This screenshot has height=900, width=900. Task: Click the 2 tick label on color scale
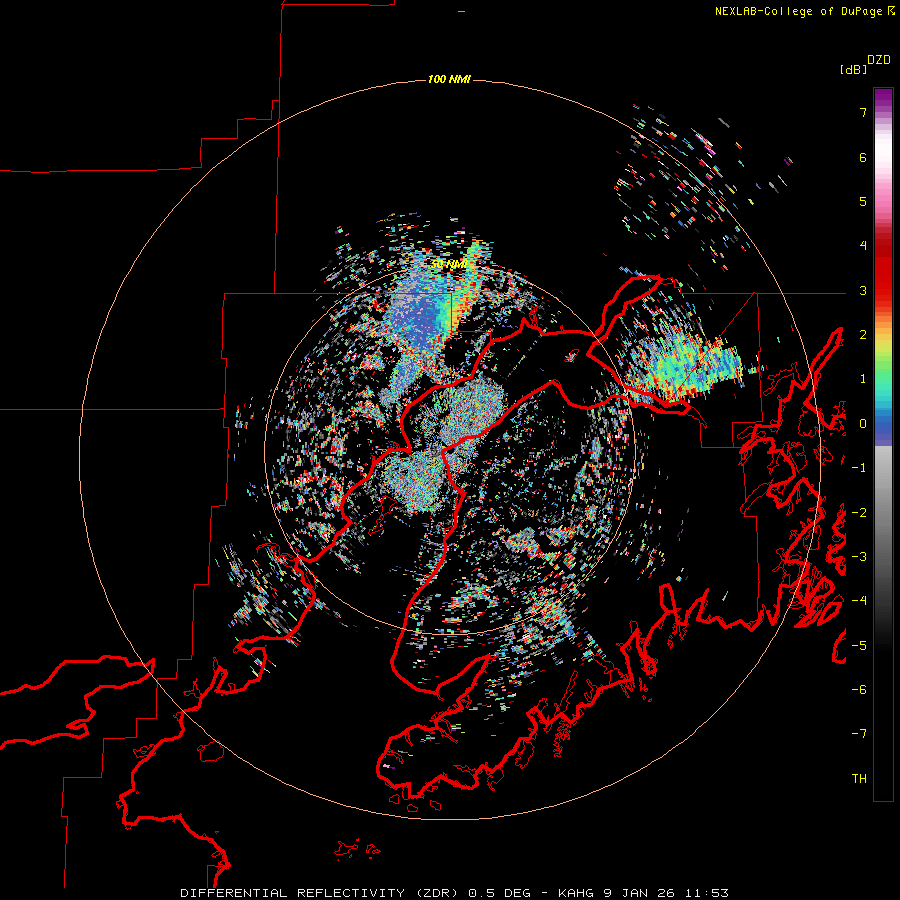tap(863, 335)
